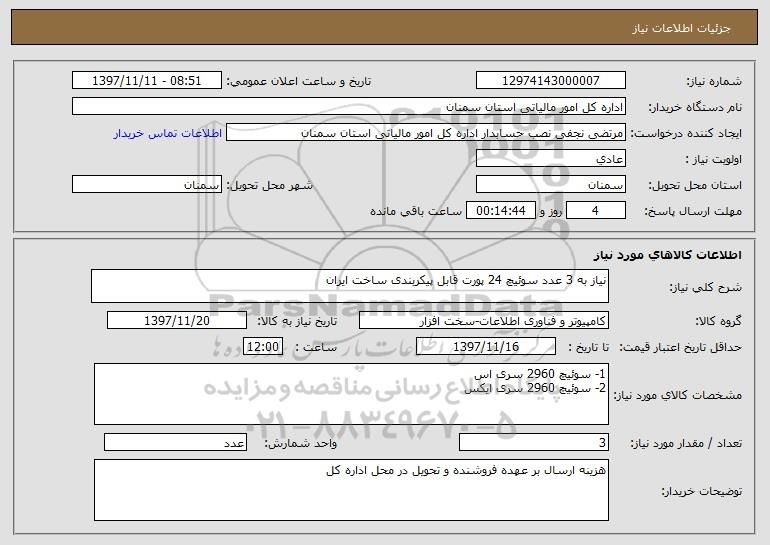Click the label شرح کلی نیاز
Viewport: 770px width, 545px height.
coord(706,287)
